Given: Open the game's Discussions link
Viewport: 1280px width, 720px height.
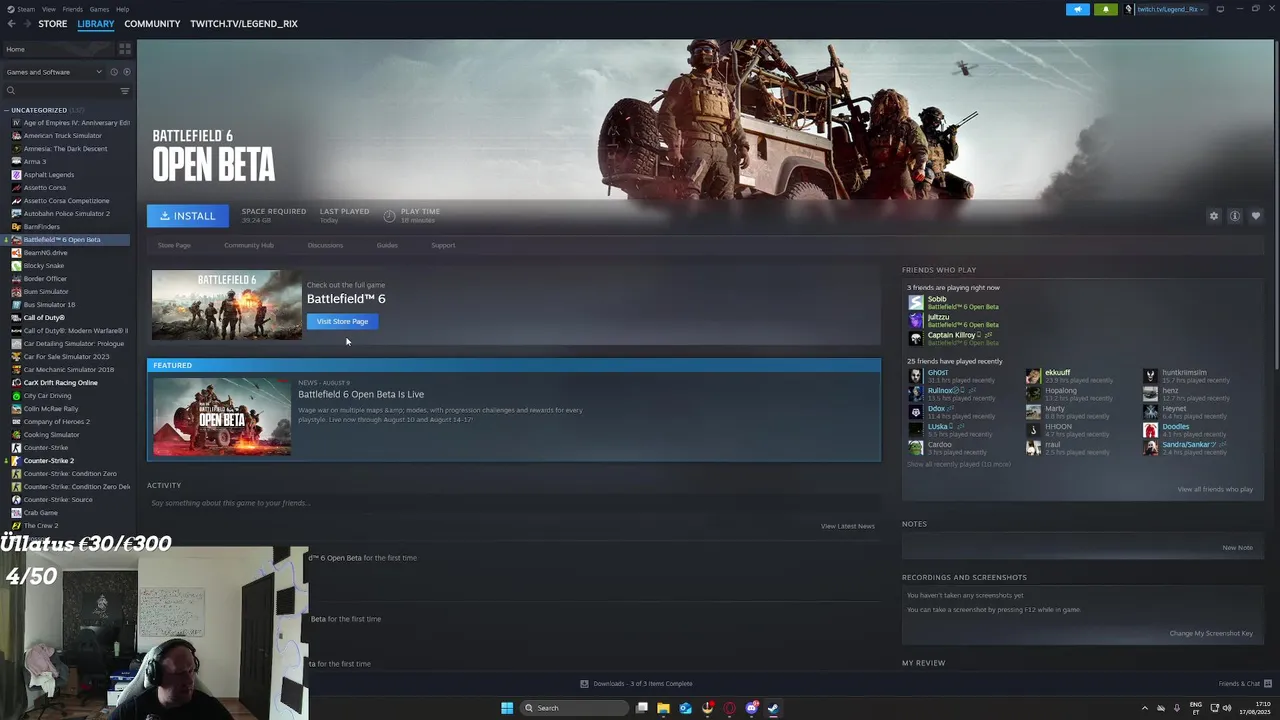Looking at the screenshot, I should (x=325, y=245).
